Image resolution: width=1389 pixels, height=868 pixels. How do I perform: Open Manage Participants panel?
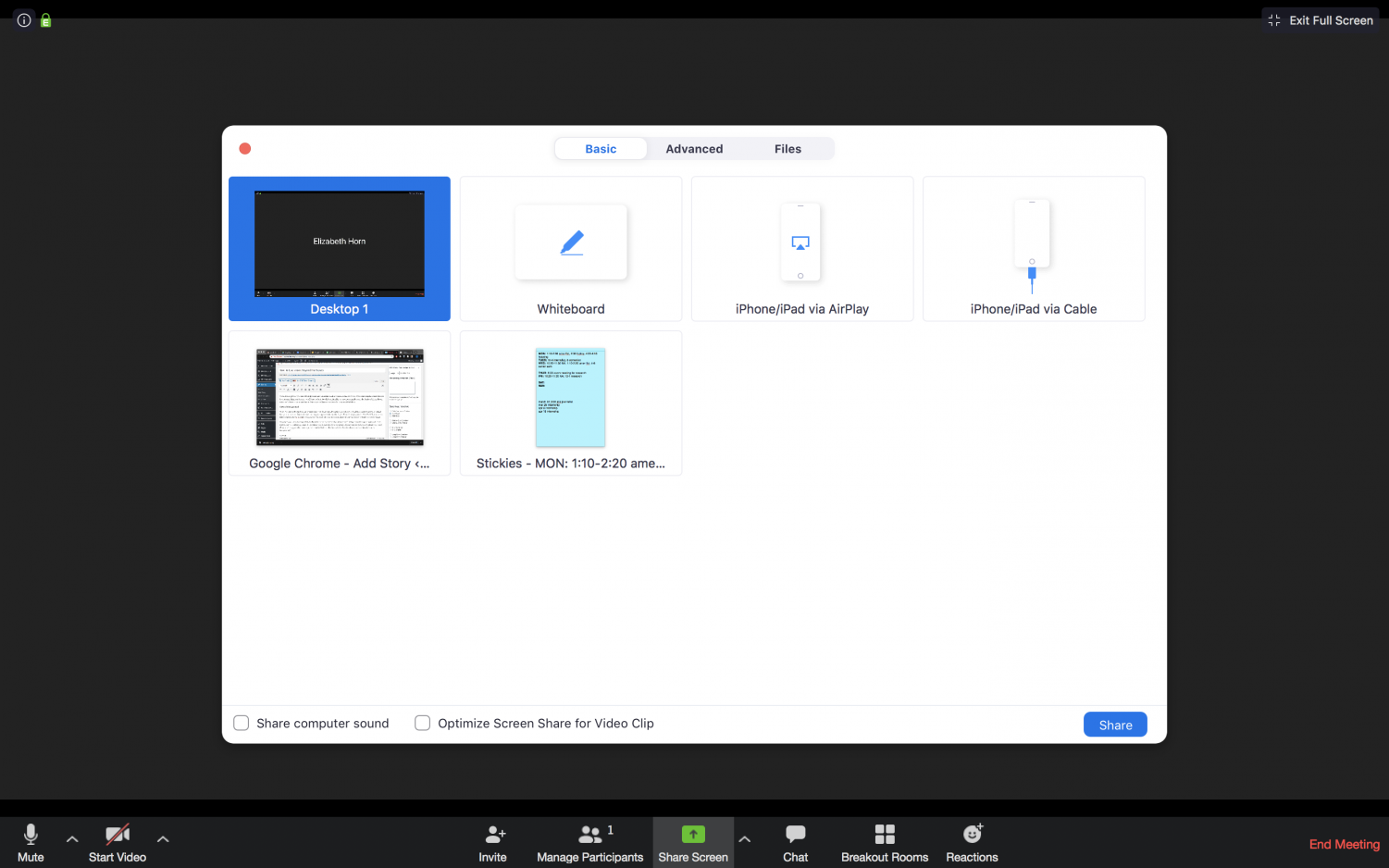pos(589,842)
